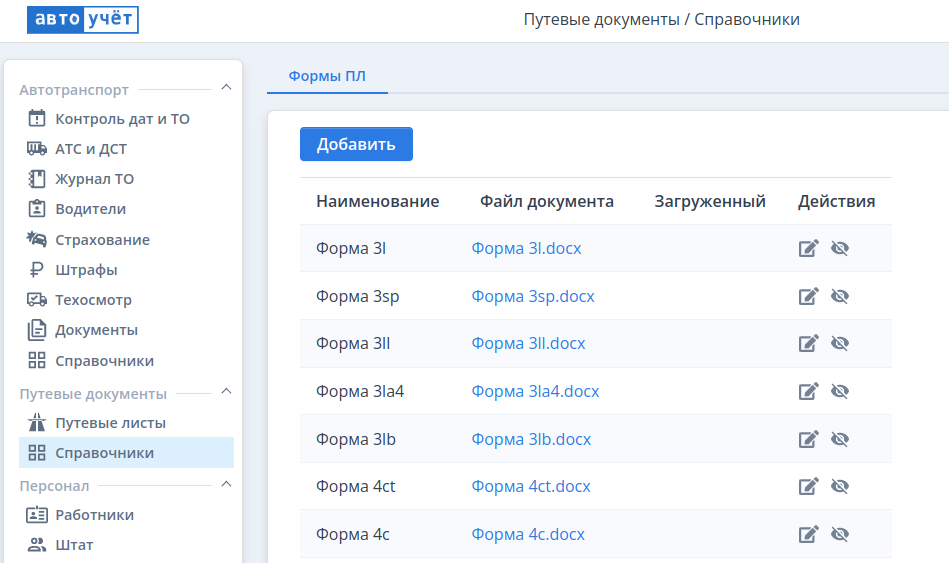Click the Добавить button
Screen dimensions: 949x563
click(x=356, y=144)
